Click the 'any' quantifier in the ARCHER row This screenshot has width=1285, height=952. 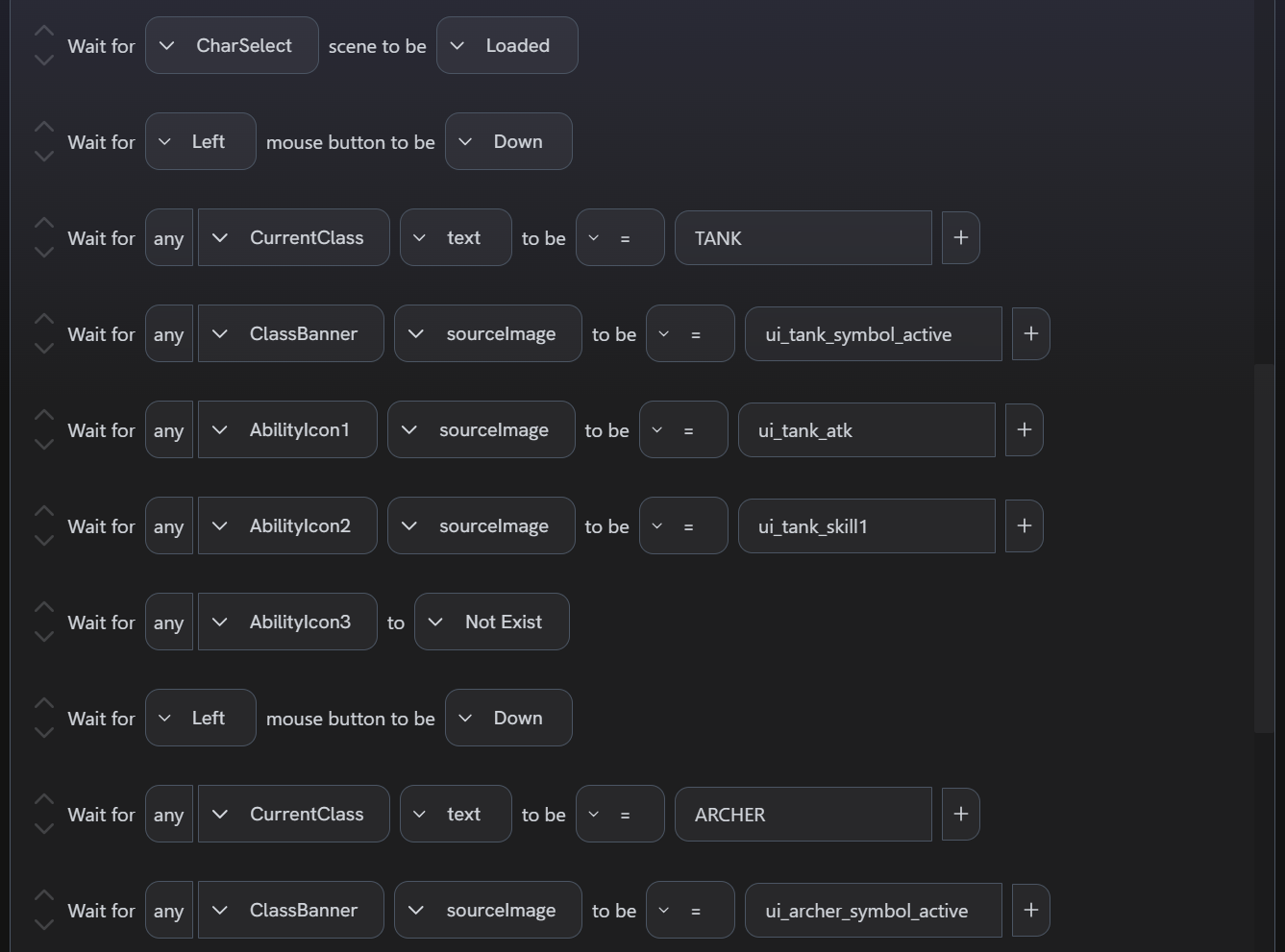[169, 814]
